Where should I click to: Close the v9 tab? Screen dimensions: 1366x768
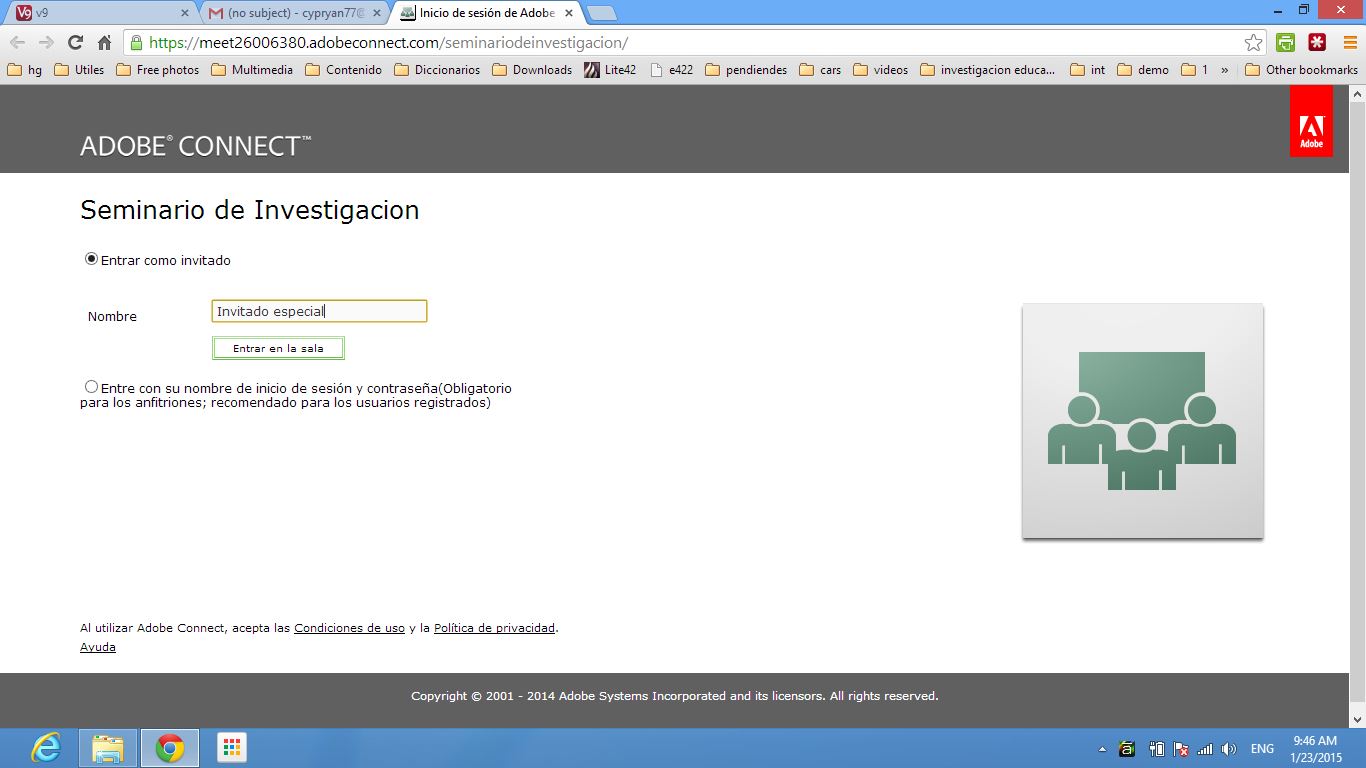[x=184, y=13]
